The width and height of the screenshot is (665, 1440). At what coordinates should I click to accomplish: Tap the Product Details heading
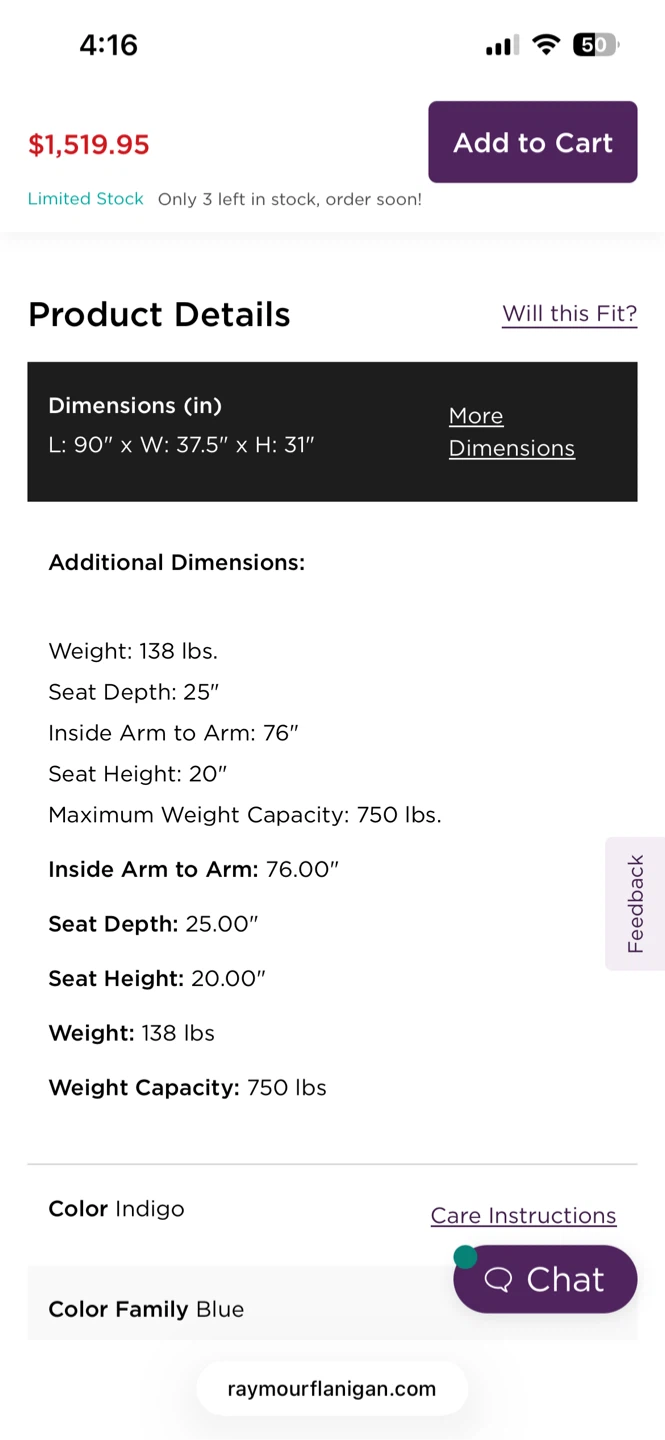click(x=159, y=315)
